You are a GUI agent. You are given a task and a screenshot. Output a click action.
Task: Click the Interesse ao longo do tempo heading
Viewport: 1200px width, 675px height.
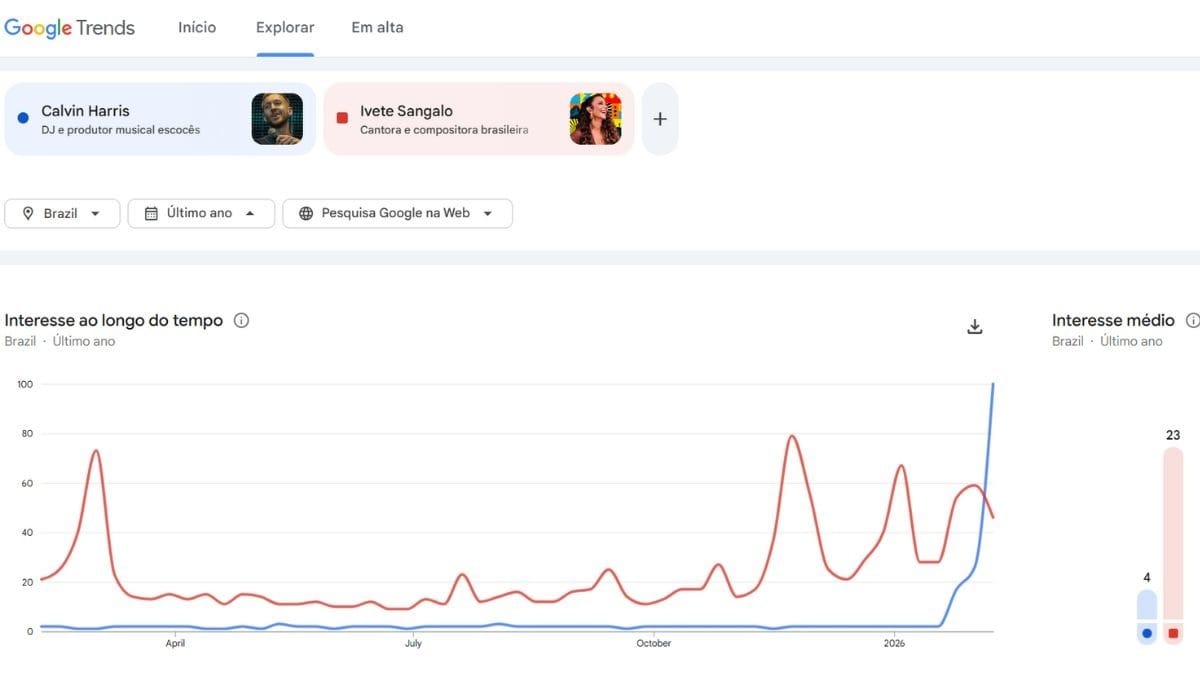[114, 321]
